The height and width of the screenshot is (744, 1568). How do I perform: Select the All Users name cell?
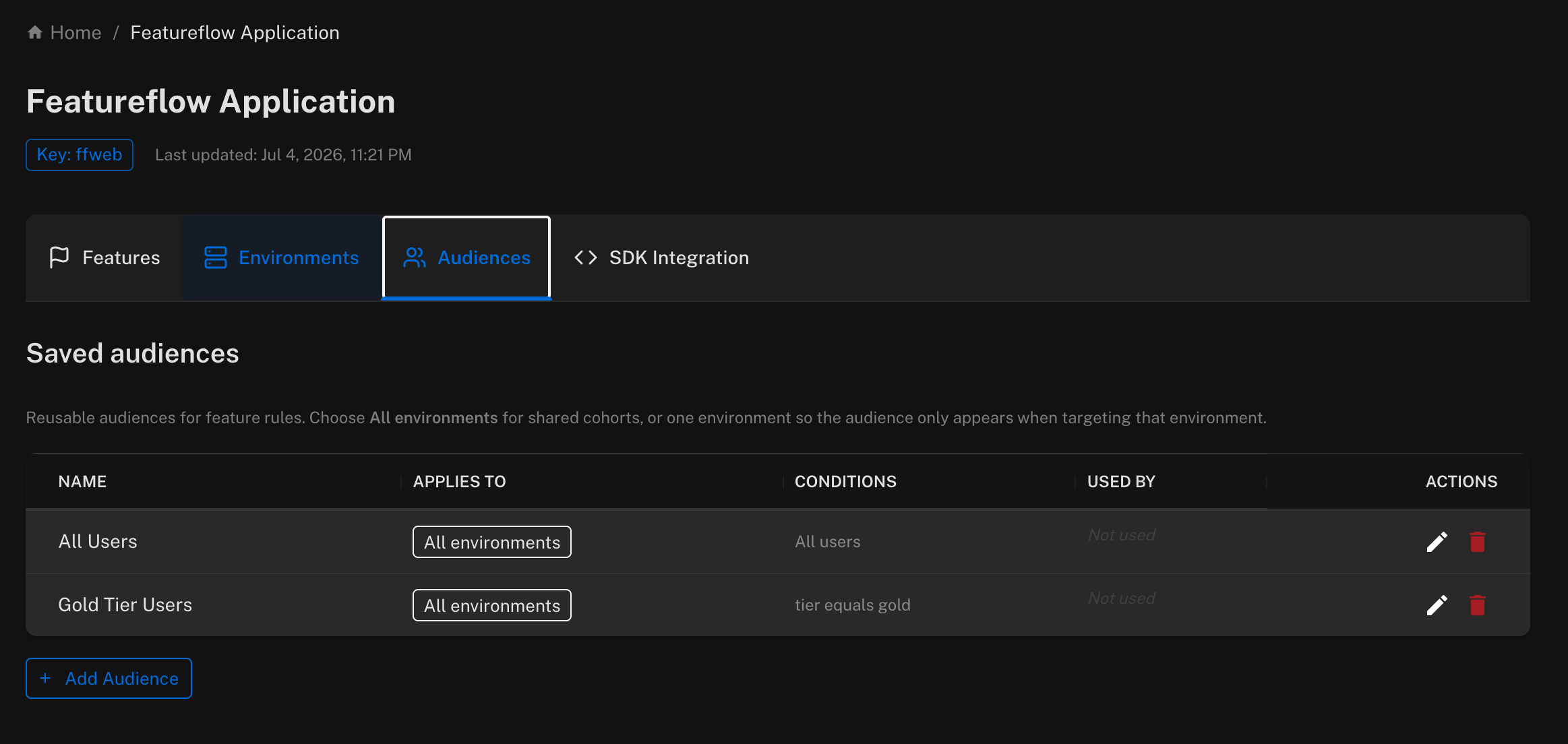98,542
